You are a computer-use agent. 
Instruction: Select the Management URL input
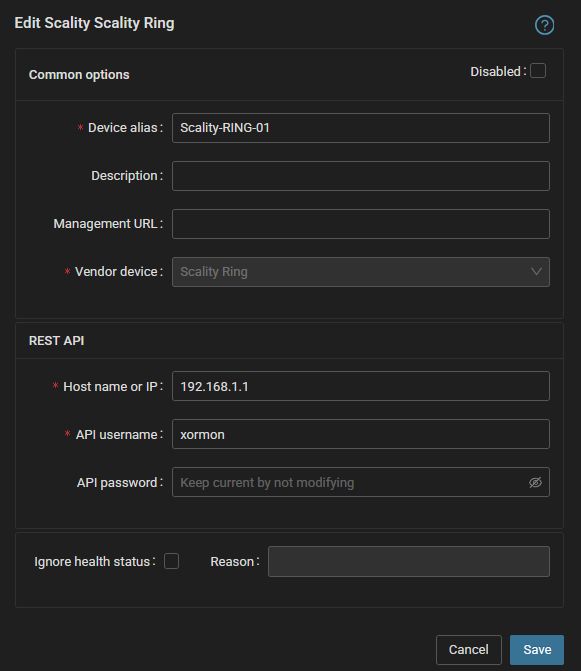coord(361,224)
